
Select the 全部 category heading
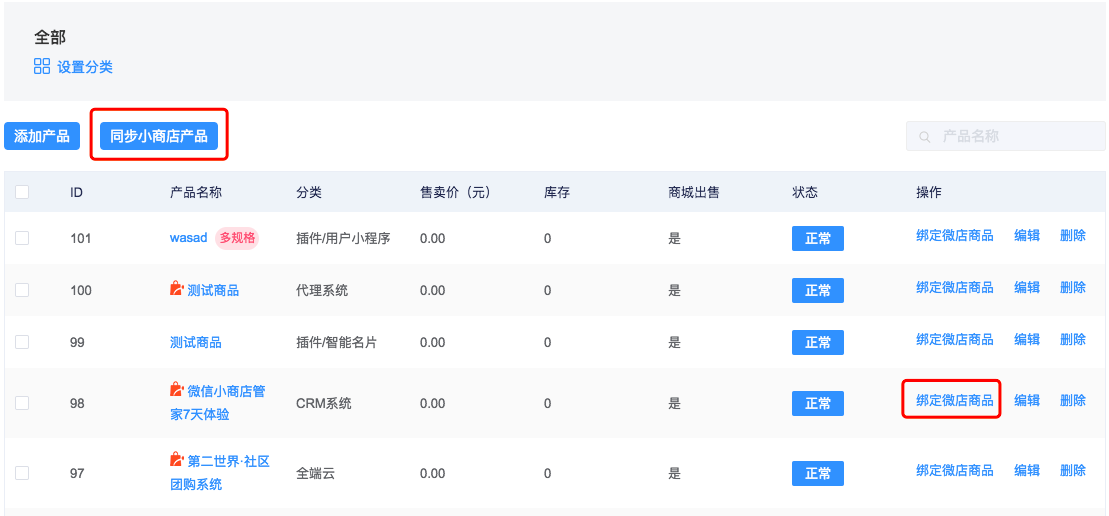click(50, 37)
